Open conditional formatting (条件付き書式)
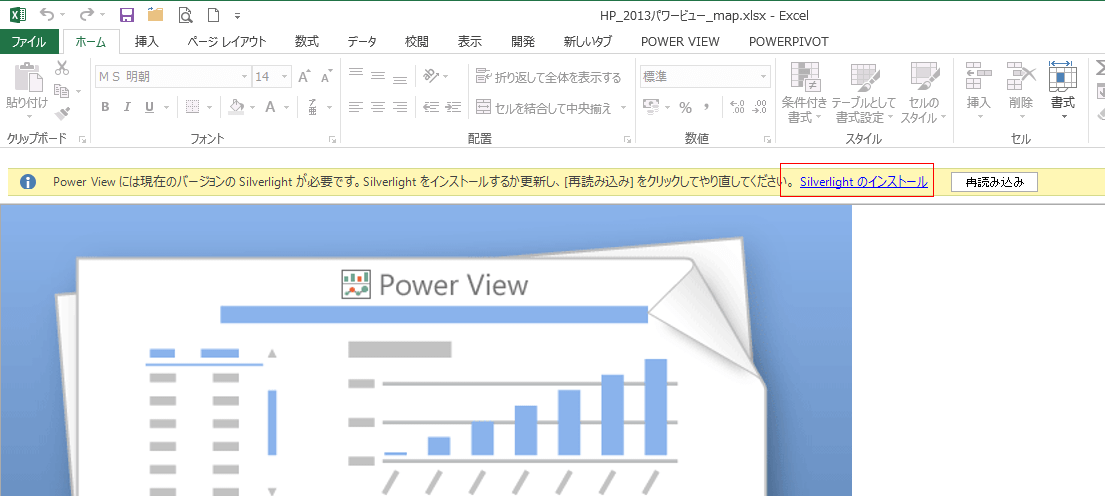 pos(803,92)
